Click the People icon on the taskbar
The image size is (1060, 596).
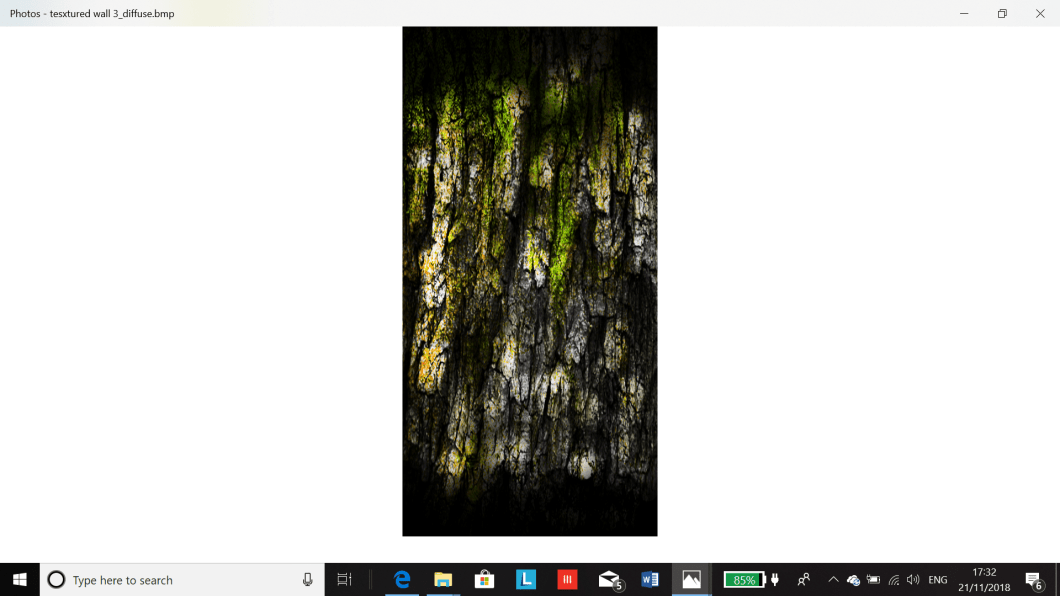804,579
